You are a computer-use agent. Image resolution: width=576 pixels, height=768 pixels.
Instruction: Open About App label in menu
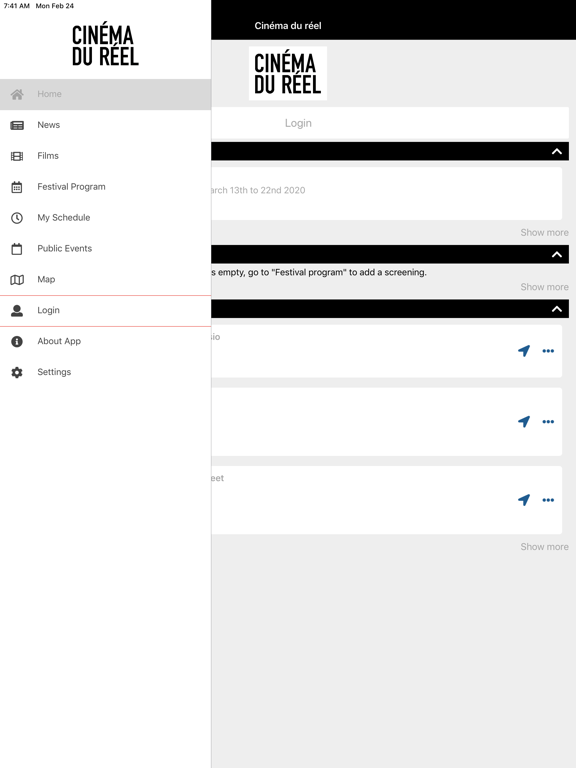tap(59, 341)
